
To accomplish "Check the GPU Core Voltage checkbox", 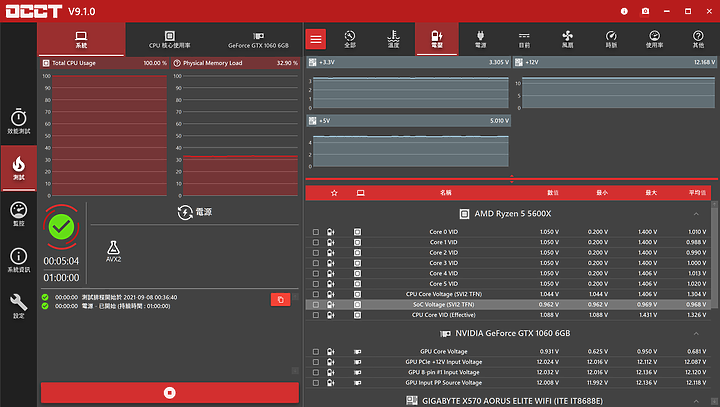I will coord(316,352).
